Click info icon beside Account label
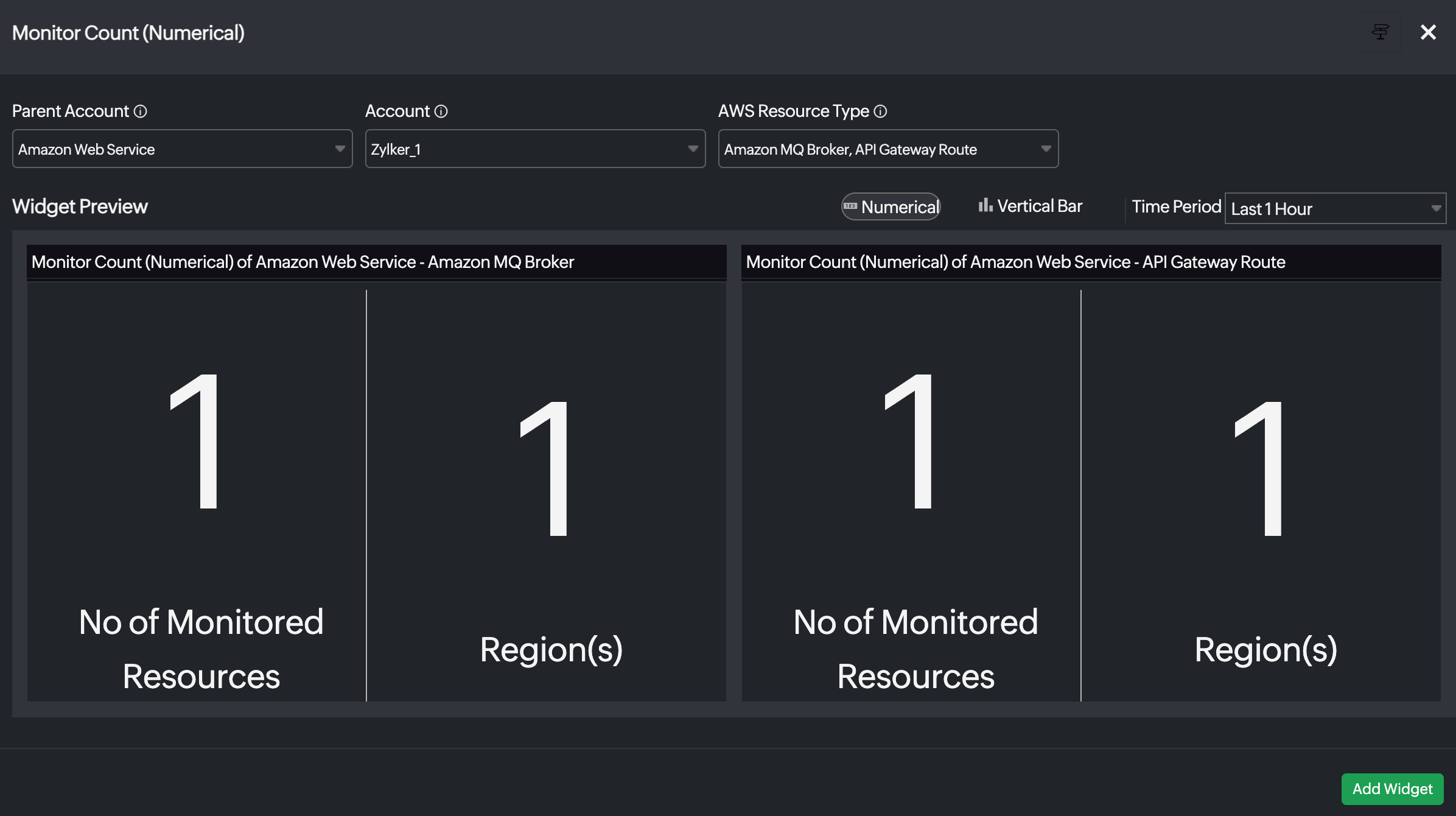Image resolution: width=1456 pixels, height=816 pixels. [x=441, y=111]
